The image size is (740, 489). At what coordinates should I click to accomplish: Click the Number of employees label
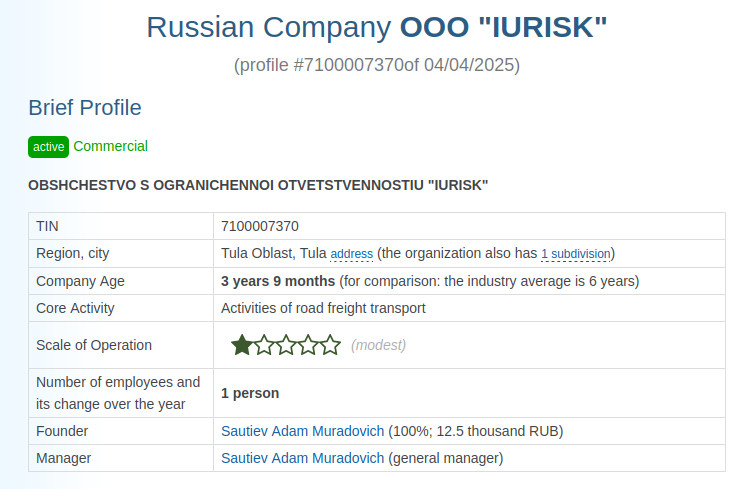118,393
